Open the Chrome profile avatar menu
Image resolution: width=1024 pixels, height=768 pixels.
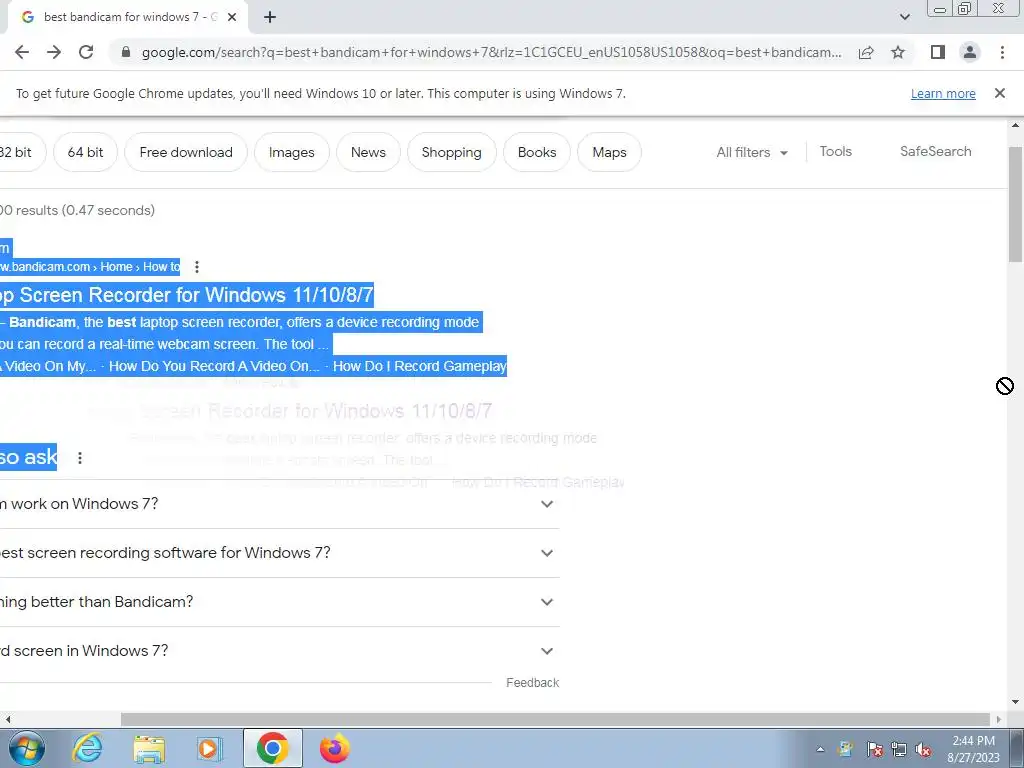pos(970,52)
